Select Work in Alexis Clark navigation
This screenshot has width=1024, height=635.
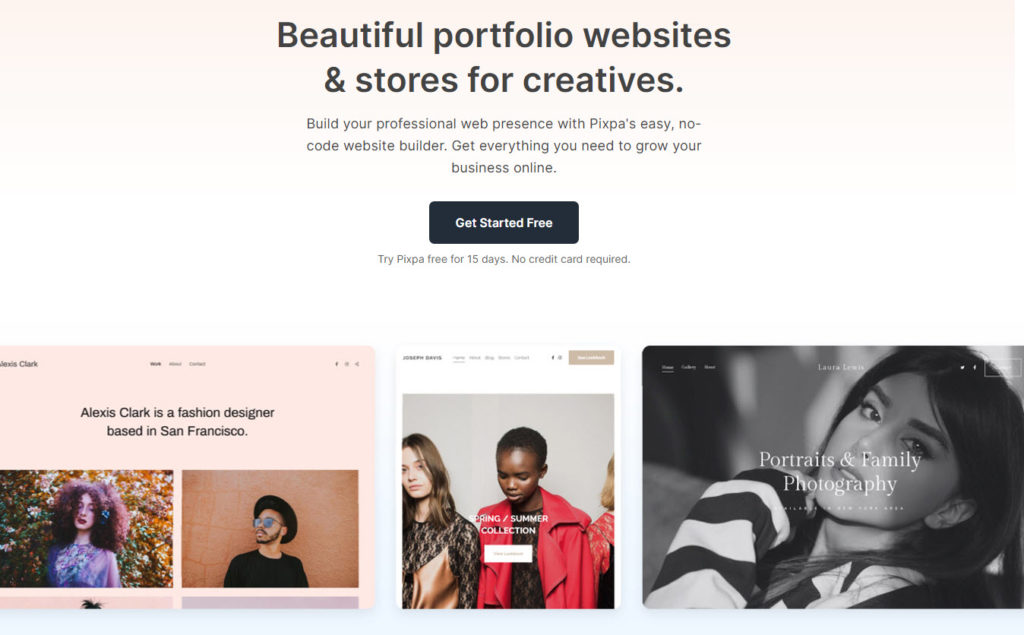[x=155, y=364]
